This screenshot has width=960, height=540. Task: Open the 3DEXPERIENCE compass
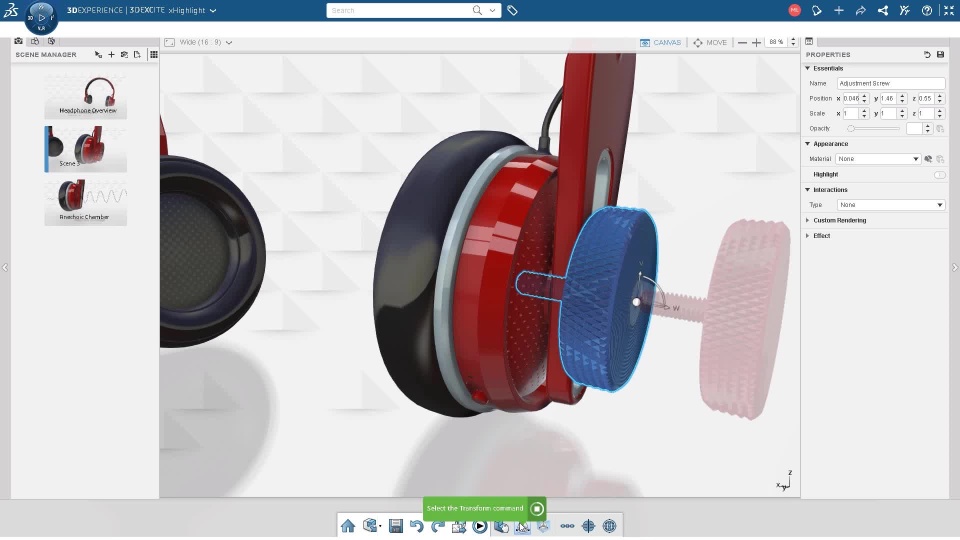(x=41, y=18)
